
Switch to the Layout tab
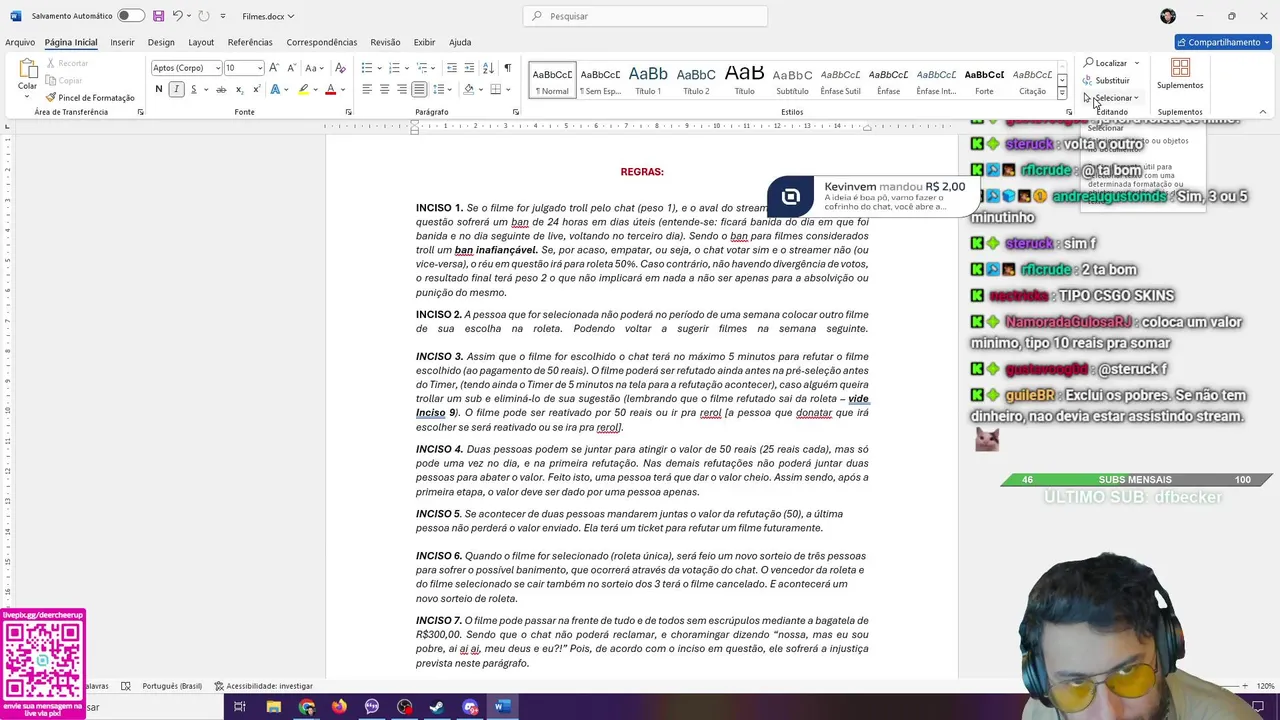tap(201, 42)
